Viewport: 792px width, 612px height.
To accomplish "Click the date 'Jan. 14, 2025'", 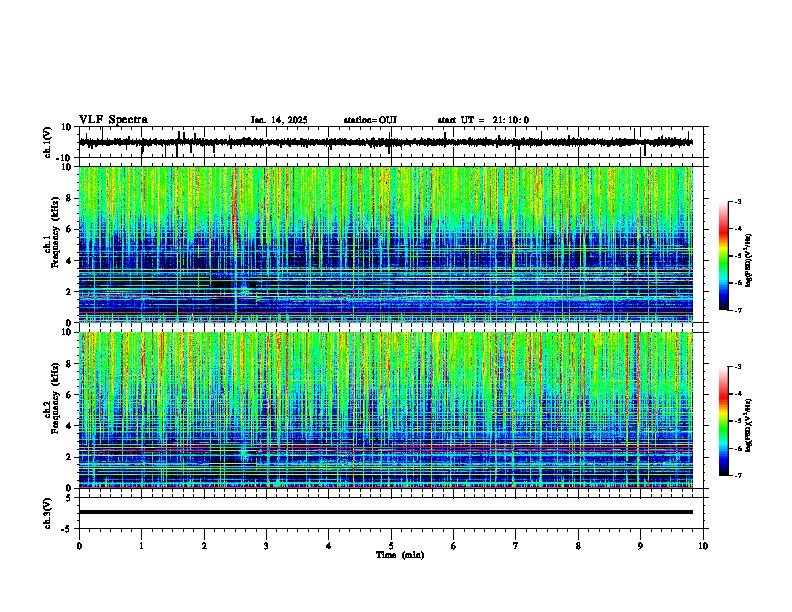I will coord(279,120).
